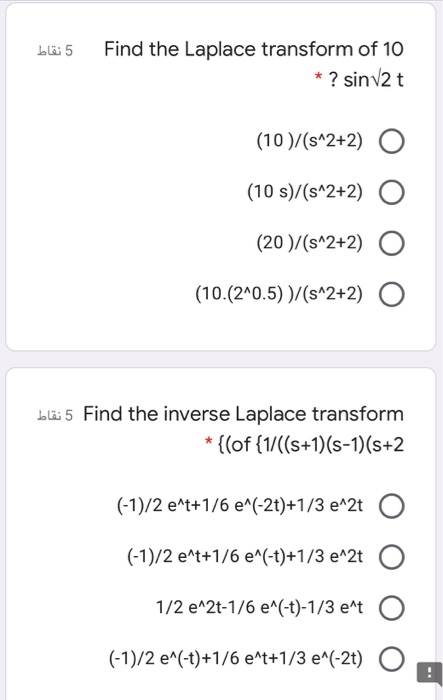Click the answer text (10 )/(s^2+2)

tap(309, 141)
